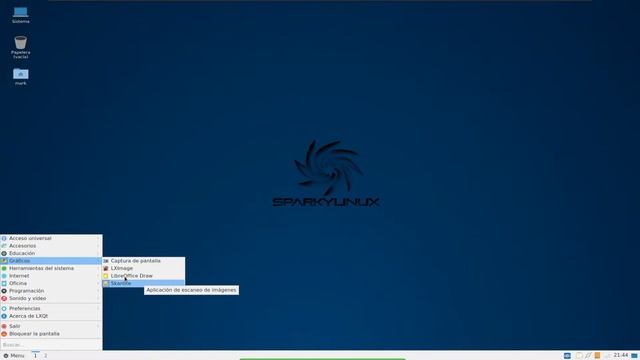Click the LibreOffice Draw icon
The height and width of the screenshot is (360, 640).
point(106,276)
